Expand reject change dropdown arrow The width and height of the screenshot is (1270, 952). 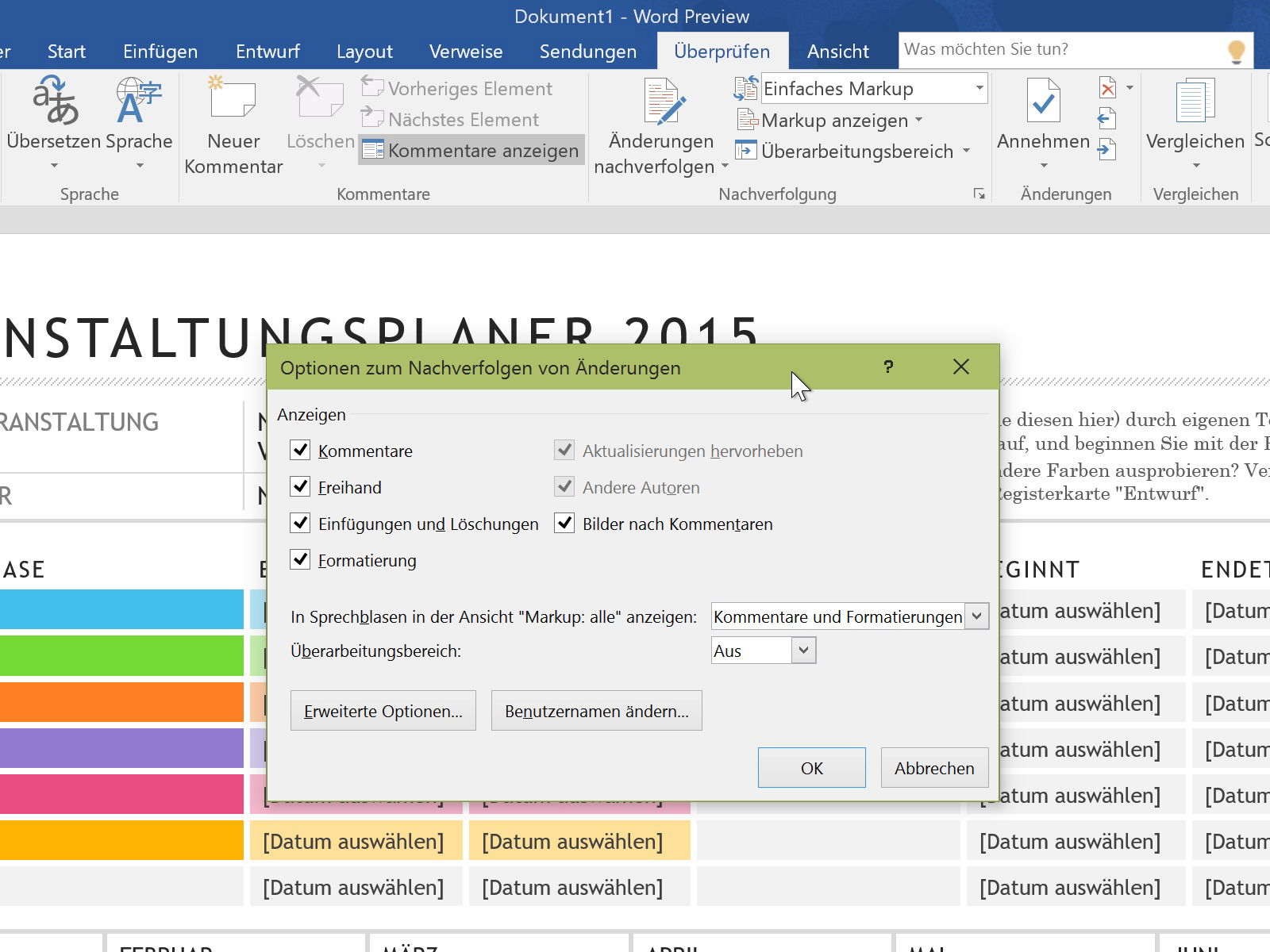[1130, 87]
